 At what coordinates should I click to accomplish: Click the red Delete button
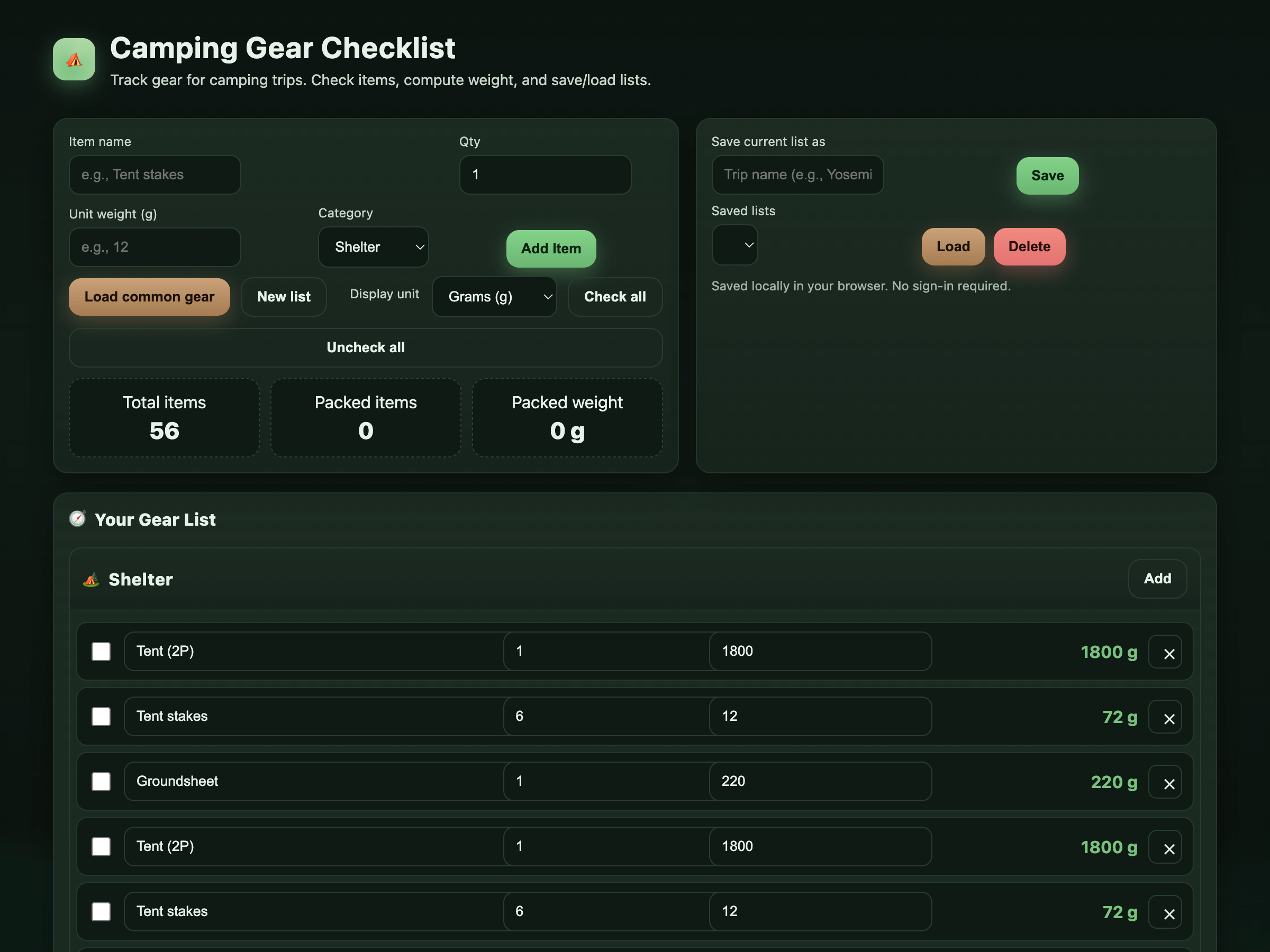(x=1029, y=247)
